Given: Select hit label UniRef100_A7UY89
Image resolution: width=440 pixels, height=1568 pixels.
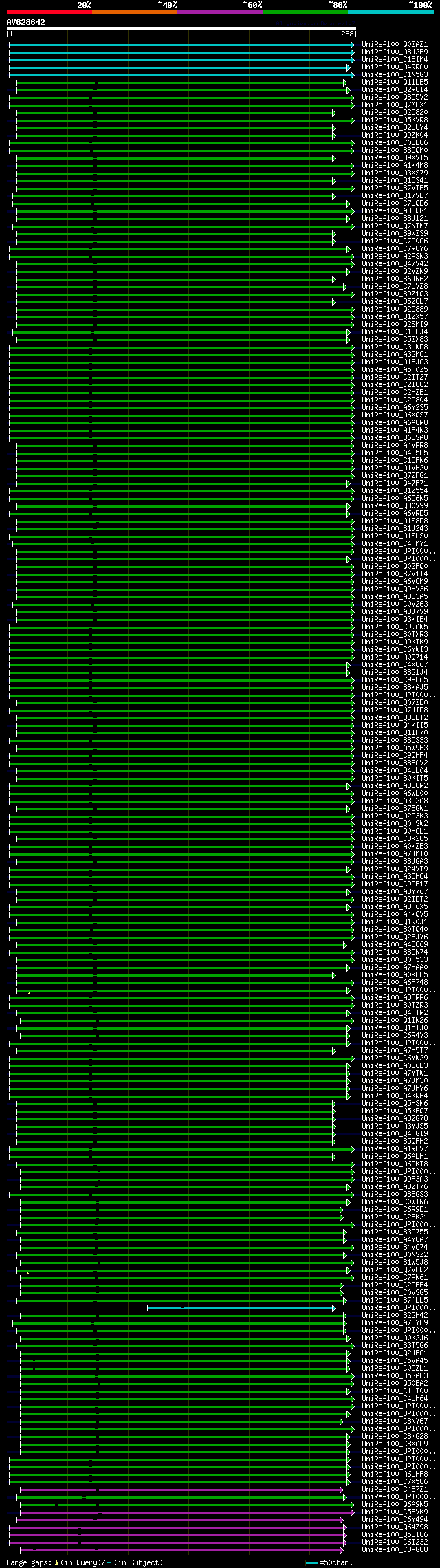Looking at the screenshot, I should (x=395, y=1323).
